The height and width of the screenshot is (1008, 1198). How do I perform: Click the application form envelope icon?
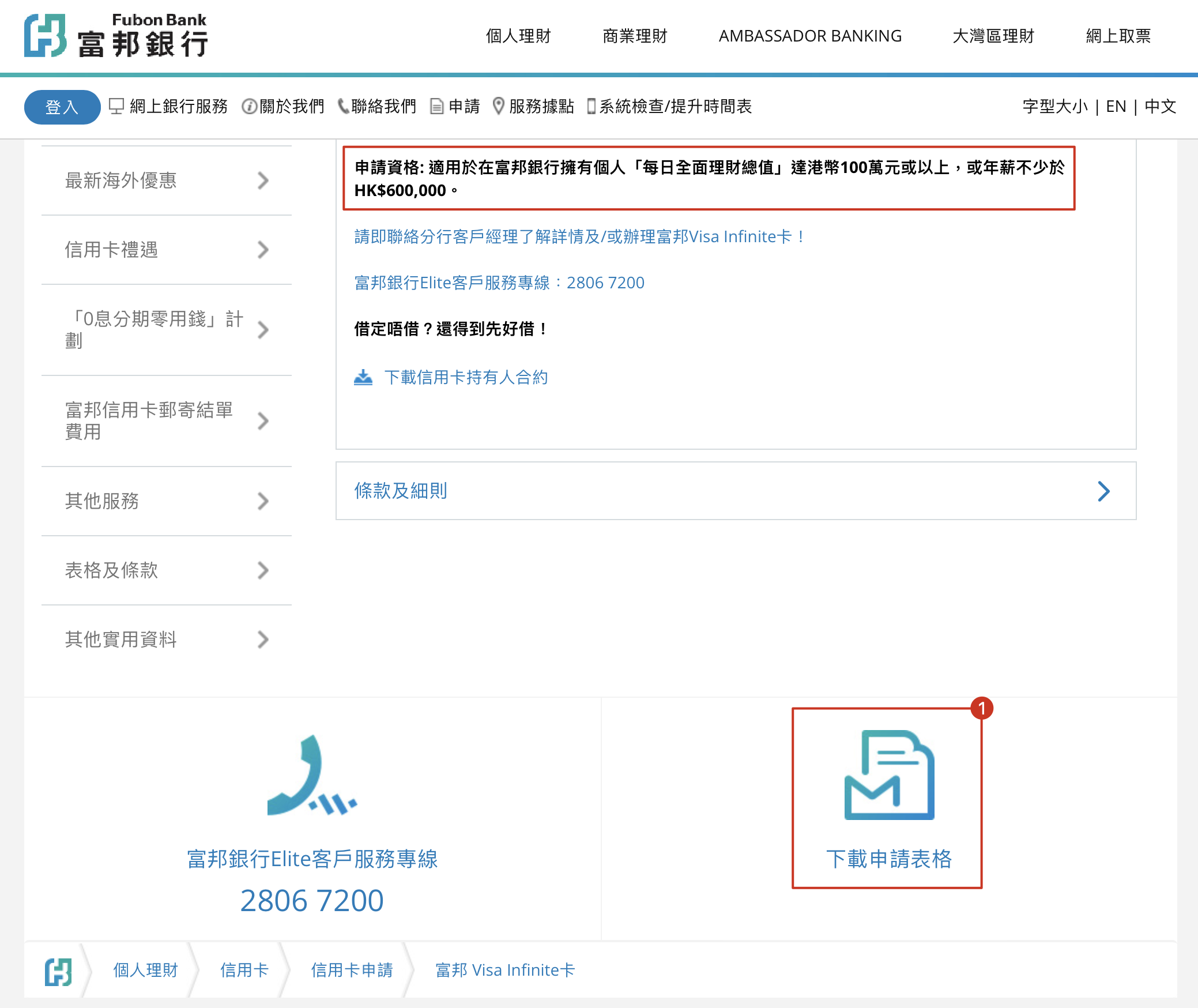(x=889, y=775)
